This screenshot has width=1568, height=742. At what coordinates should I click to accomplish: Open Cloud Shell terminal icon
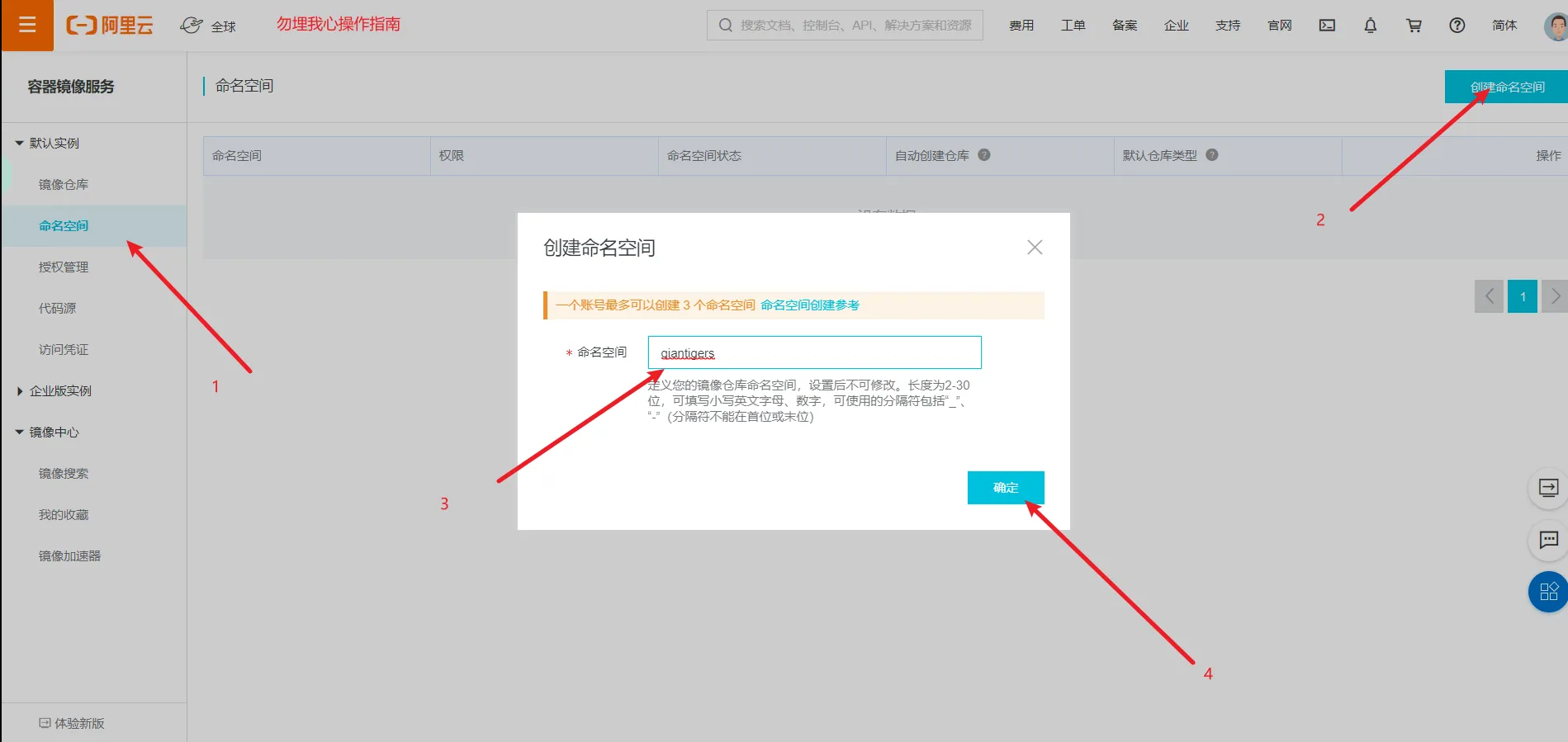(x=1327, y=26)
